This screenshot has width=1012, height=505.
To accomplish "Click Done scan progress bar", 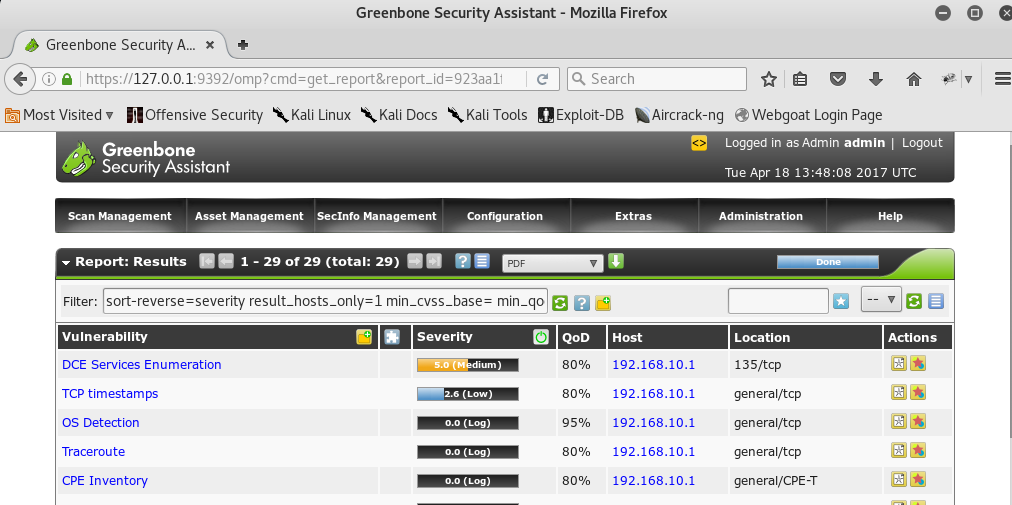I will coord(827,262).
